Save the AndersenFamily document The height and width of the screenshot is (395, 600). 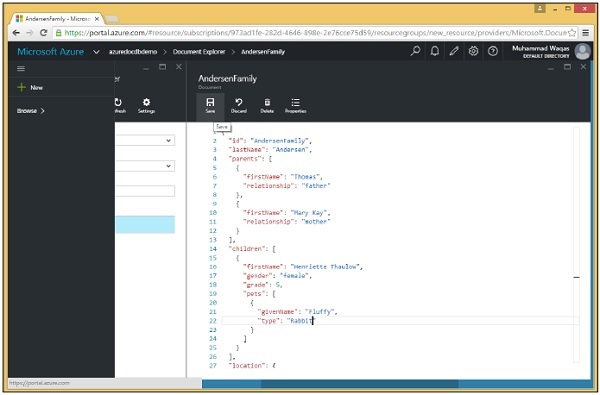pos(210,106)
